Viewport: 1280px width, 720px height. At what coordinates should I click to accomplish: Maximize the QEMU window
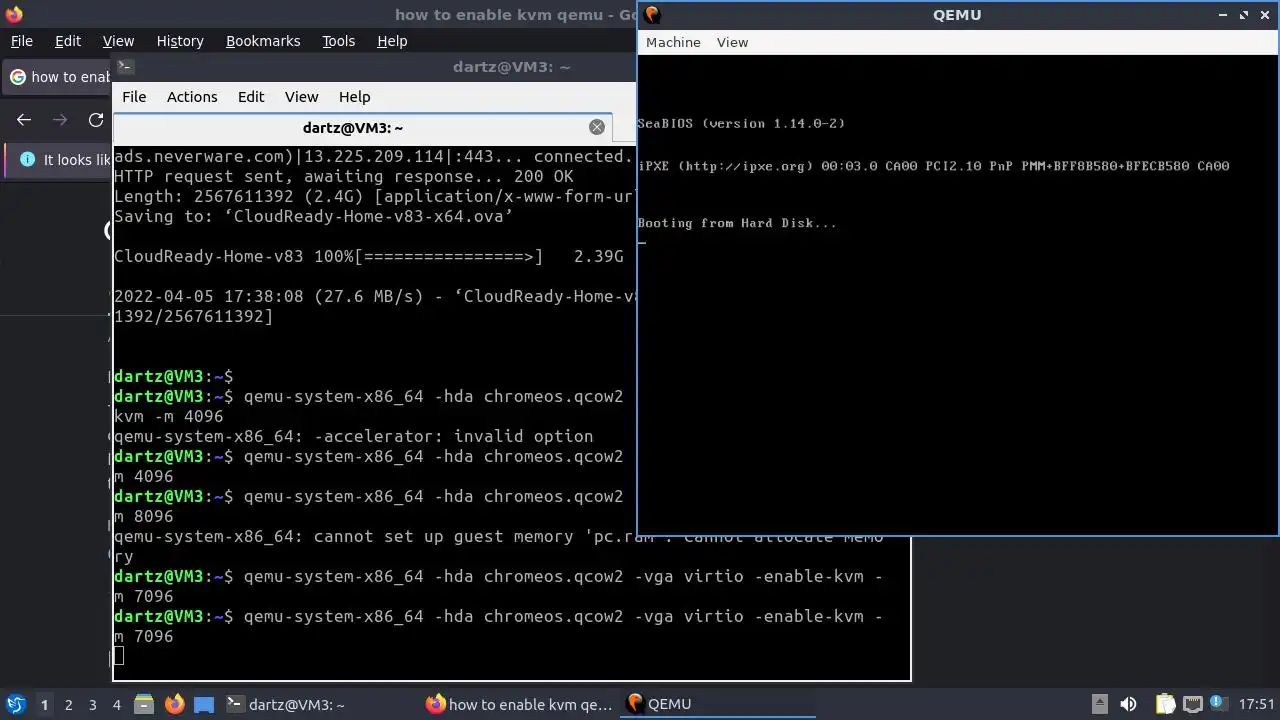1244,15
